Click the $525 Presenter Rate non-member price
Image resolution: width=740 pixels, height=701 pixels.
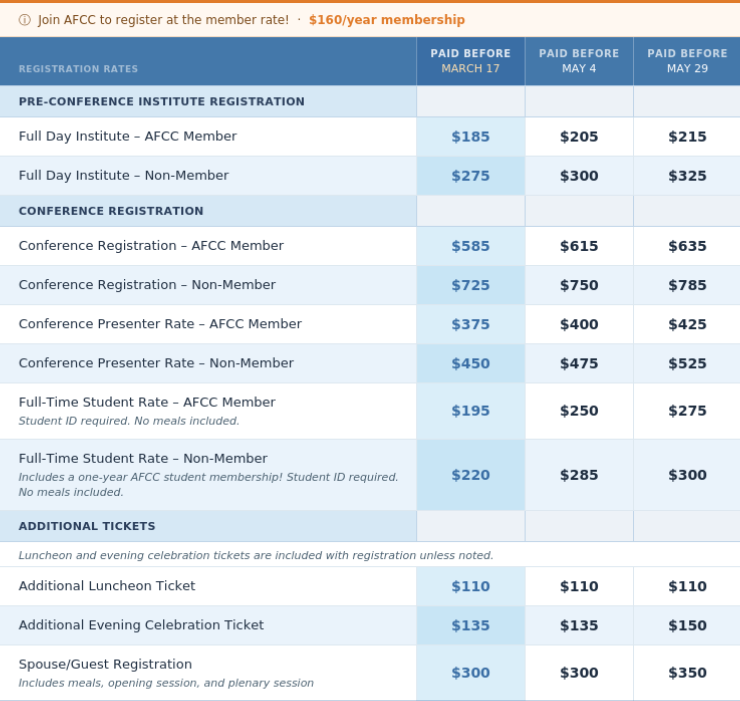[687, 364]
